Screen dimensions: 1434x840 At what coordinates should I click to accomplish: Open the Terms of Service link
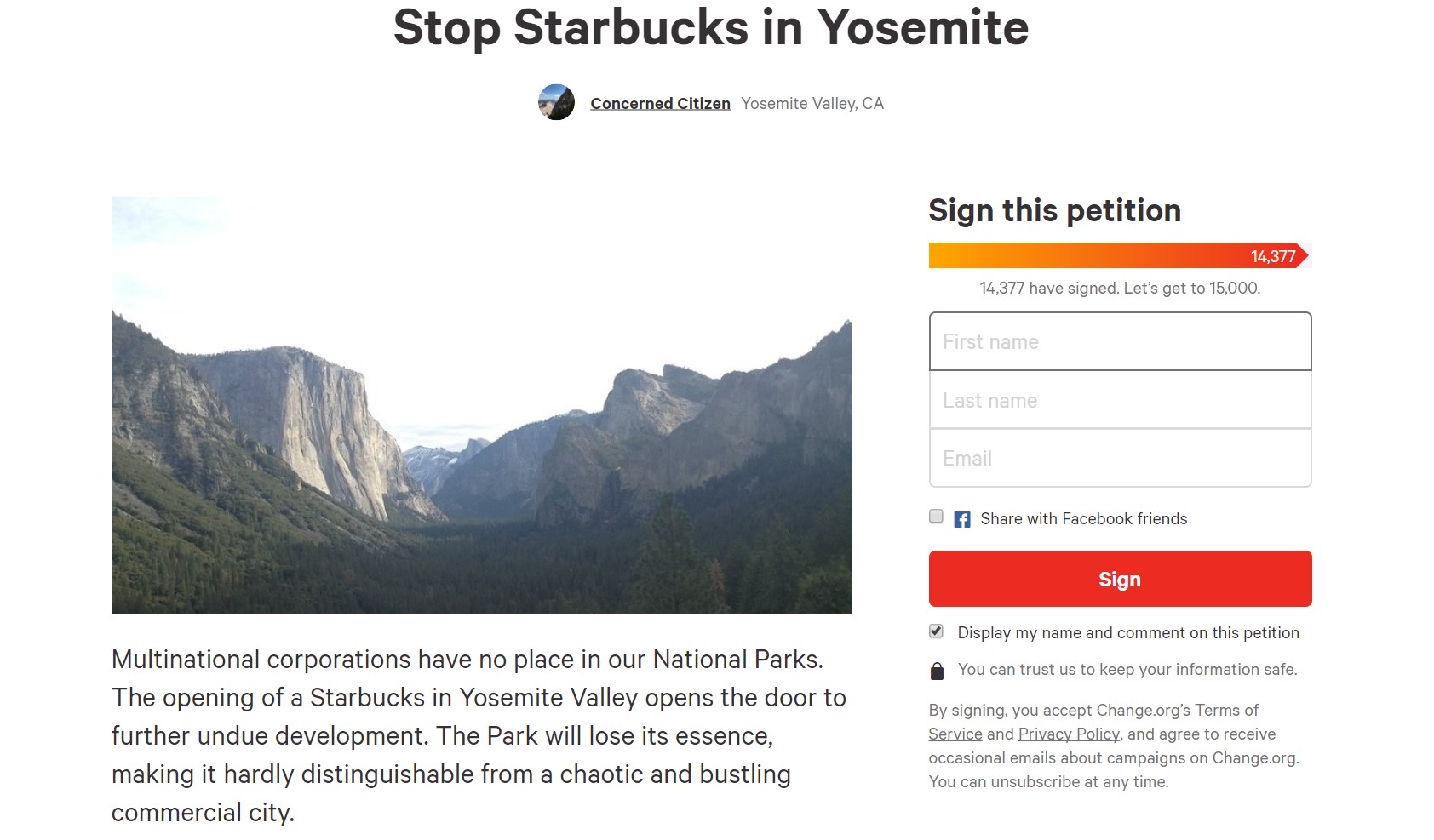(1225, 710)
